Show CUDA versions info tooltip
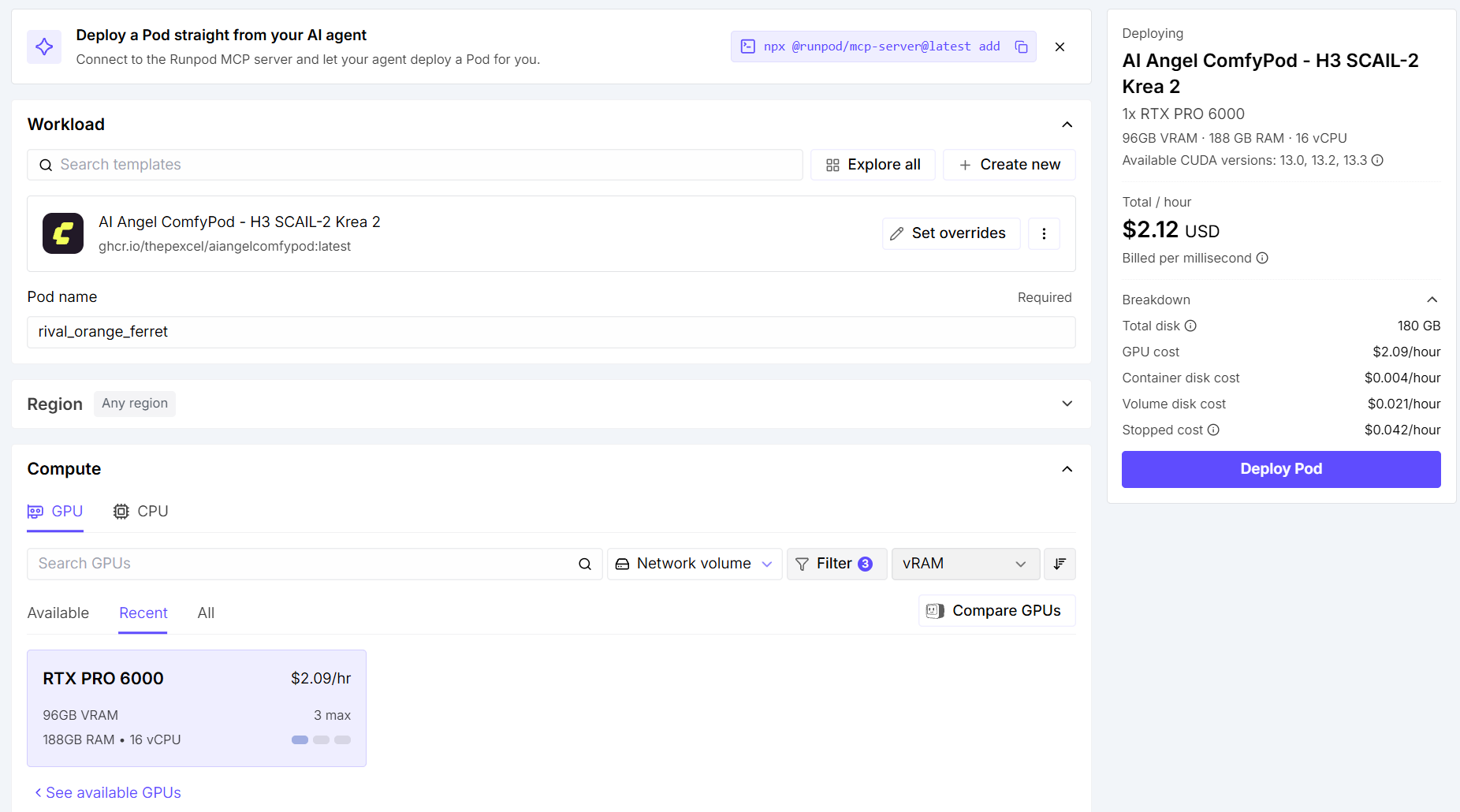1460x812 pixels. 1377,160
